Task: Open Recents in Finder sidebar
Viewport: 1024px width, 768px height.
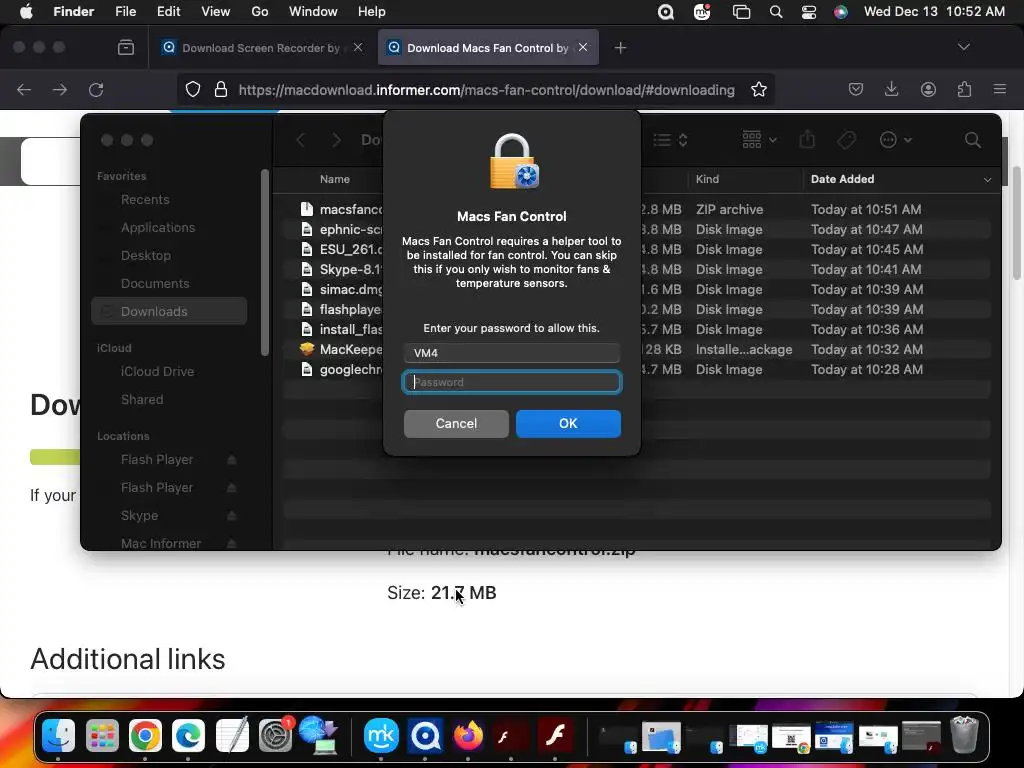Action: [145, 199]
